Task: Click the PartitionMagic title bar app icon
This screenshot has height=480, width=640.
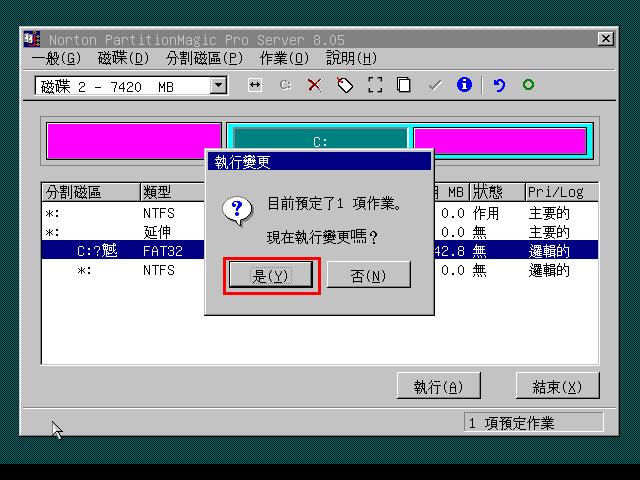Action: point(32,39)
